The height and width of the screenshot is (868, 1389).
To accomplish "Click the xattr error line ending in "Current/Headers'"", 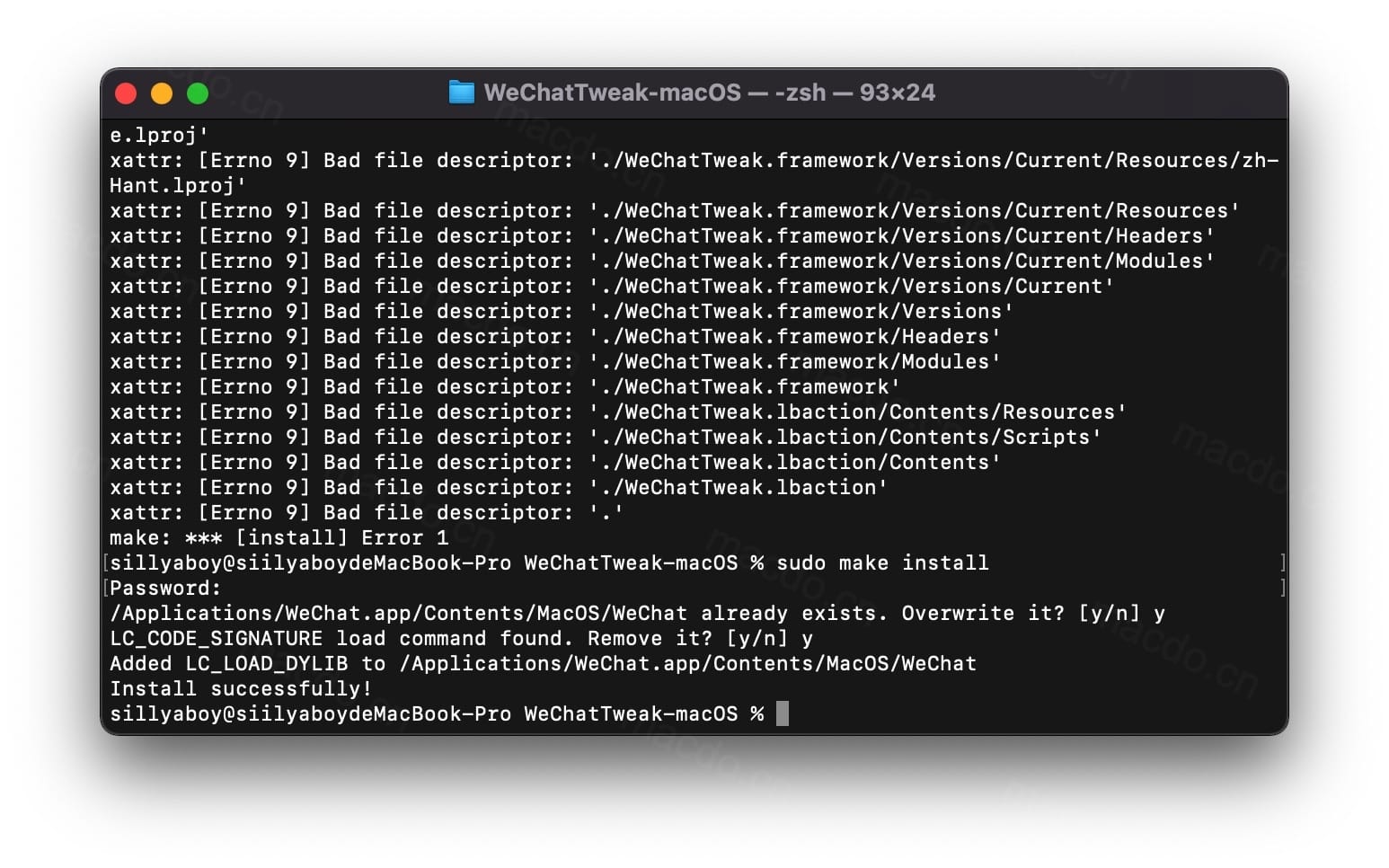I will point(661,235).
